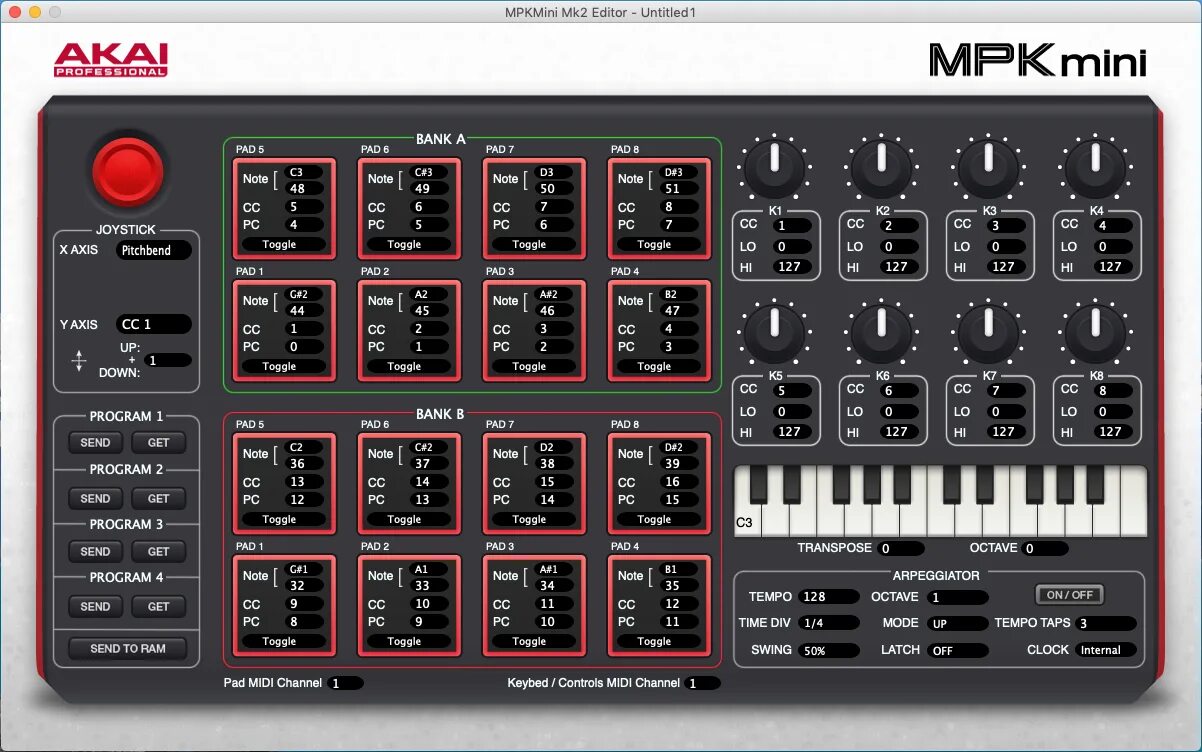Open the Clock Internal dropdown
1202x752 pixels.
[x=1106, y=650]
